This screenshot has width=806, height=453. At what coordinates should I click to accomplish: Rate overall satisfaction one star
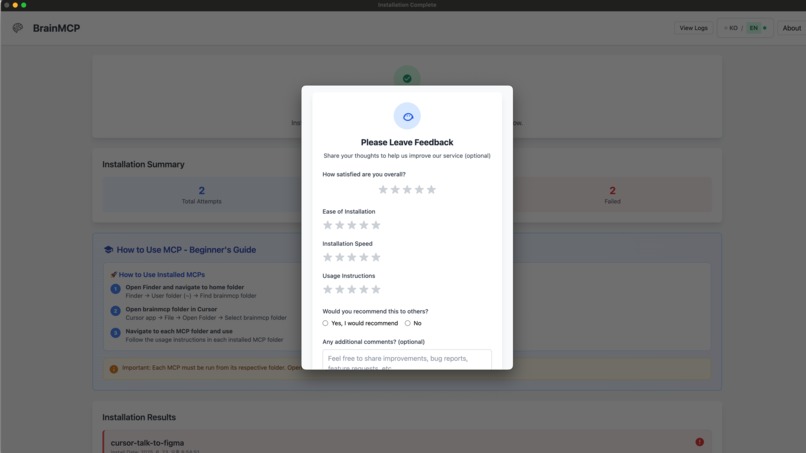[x=383, y=190]
